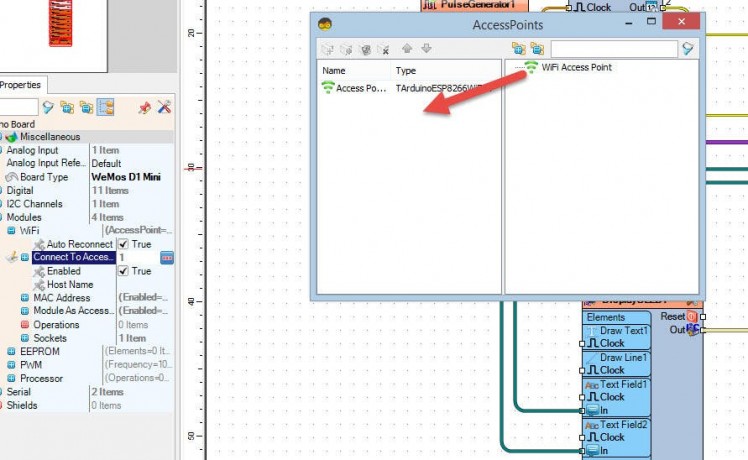This screenshot has height=460, width=748.
Task: Expand the Sockets property node
Action: [25, 339]
